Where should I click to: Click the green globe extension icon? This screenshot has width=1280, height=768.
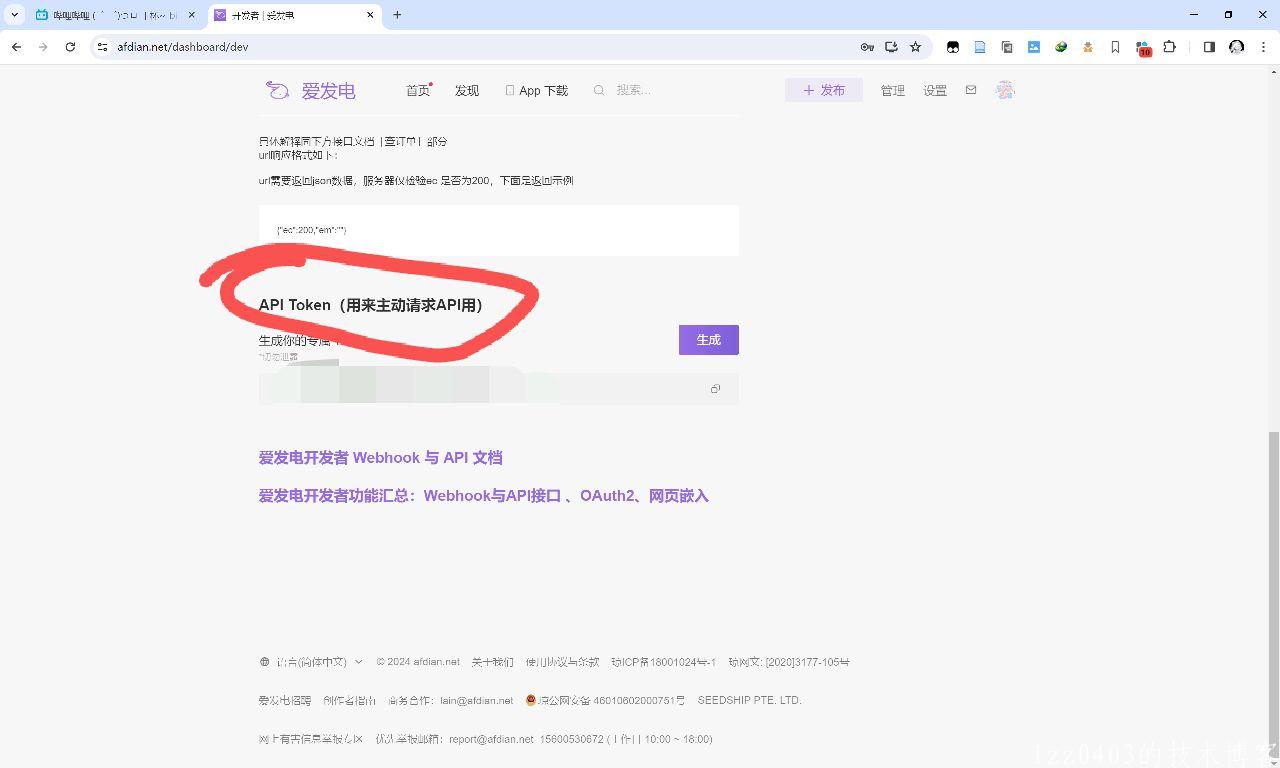[1061, 47]
